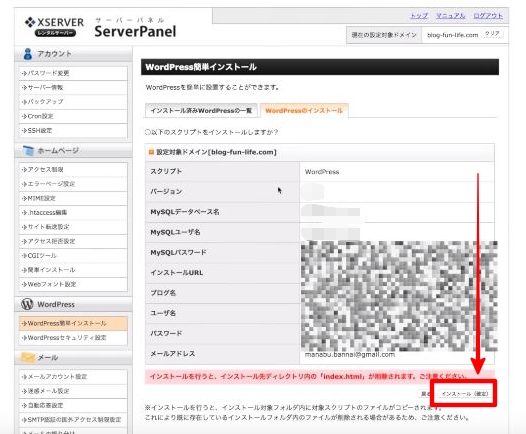
Task: Click the account person icon
Action: tap(28, 54)
